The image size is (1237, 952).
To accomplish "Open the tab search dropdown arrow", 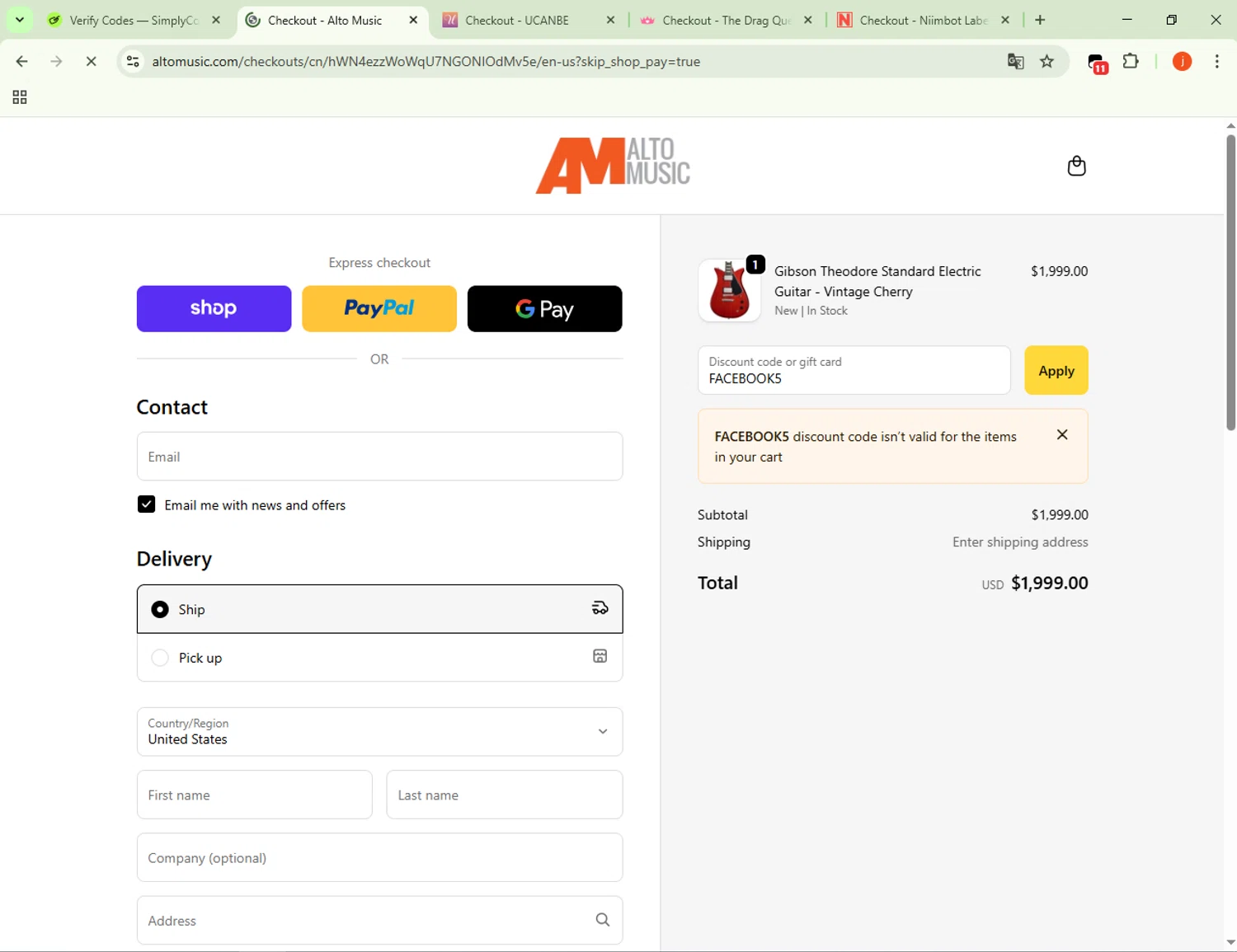I will tap(20, 20).
